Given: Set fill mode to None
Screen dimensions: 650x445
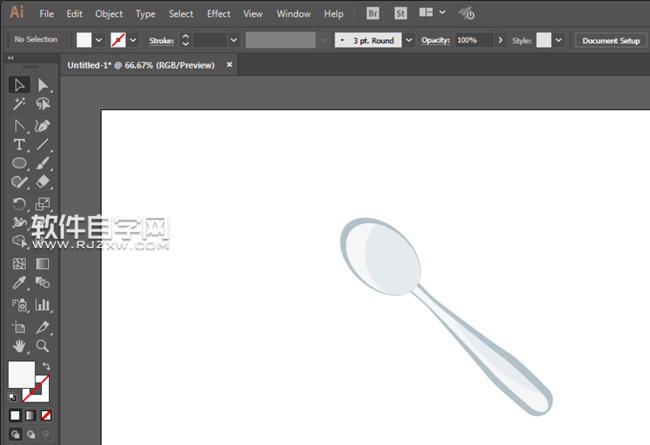Looking at the screenshot, I should tap(46, 415).
